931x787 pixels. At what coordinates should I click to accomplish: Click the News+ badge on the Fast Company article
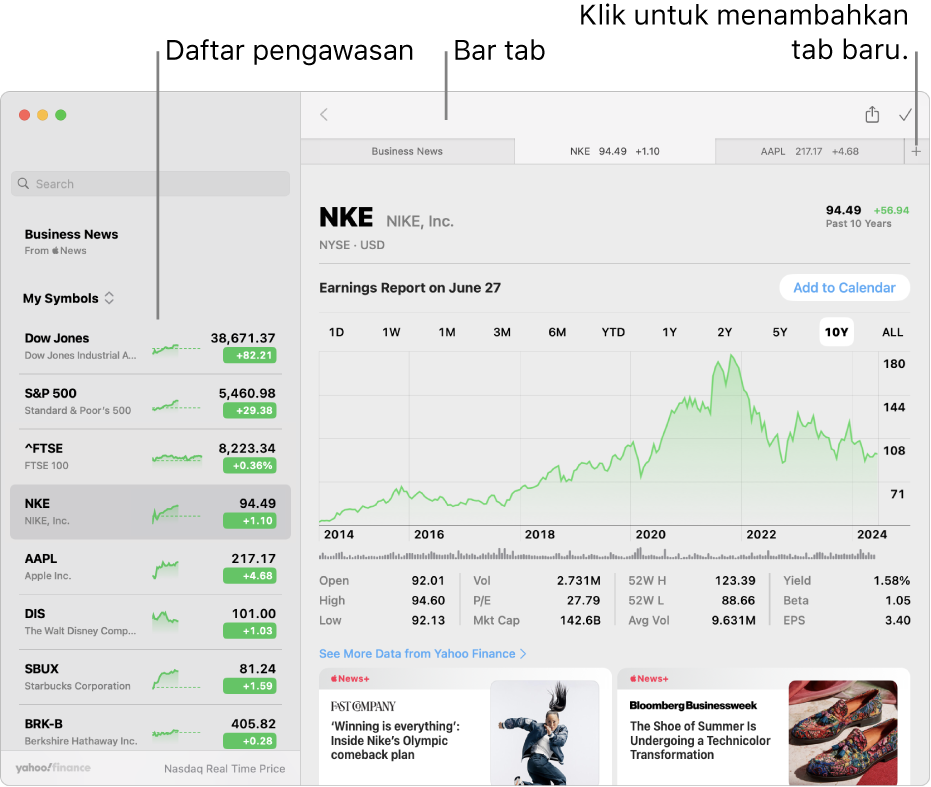pyautogui.click(x=348, y=678)
